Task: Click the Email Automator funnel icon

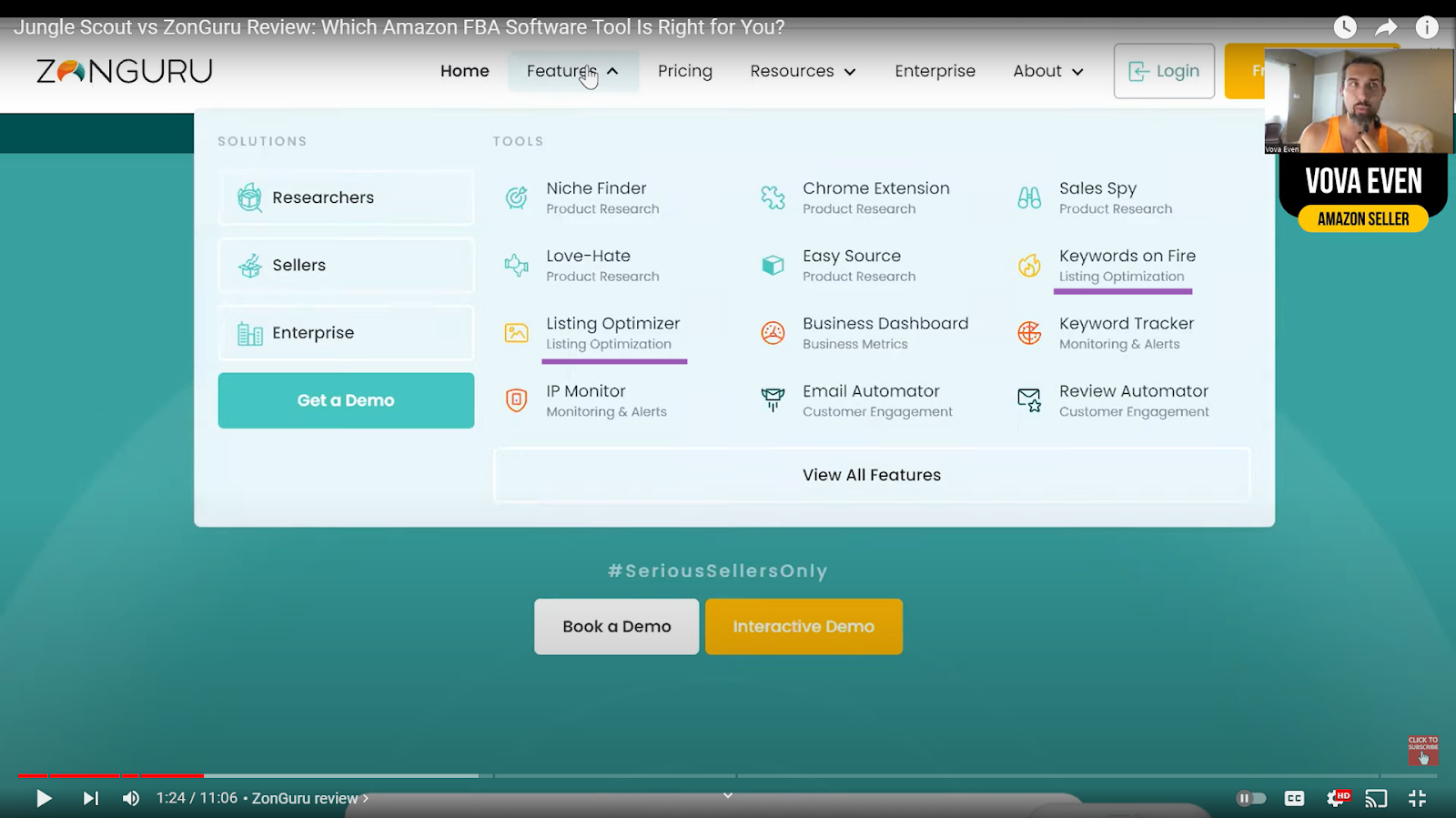Action: (773, 400)
